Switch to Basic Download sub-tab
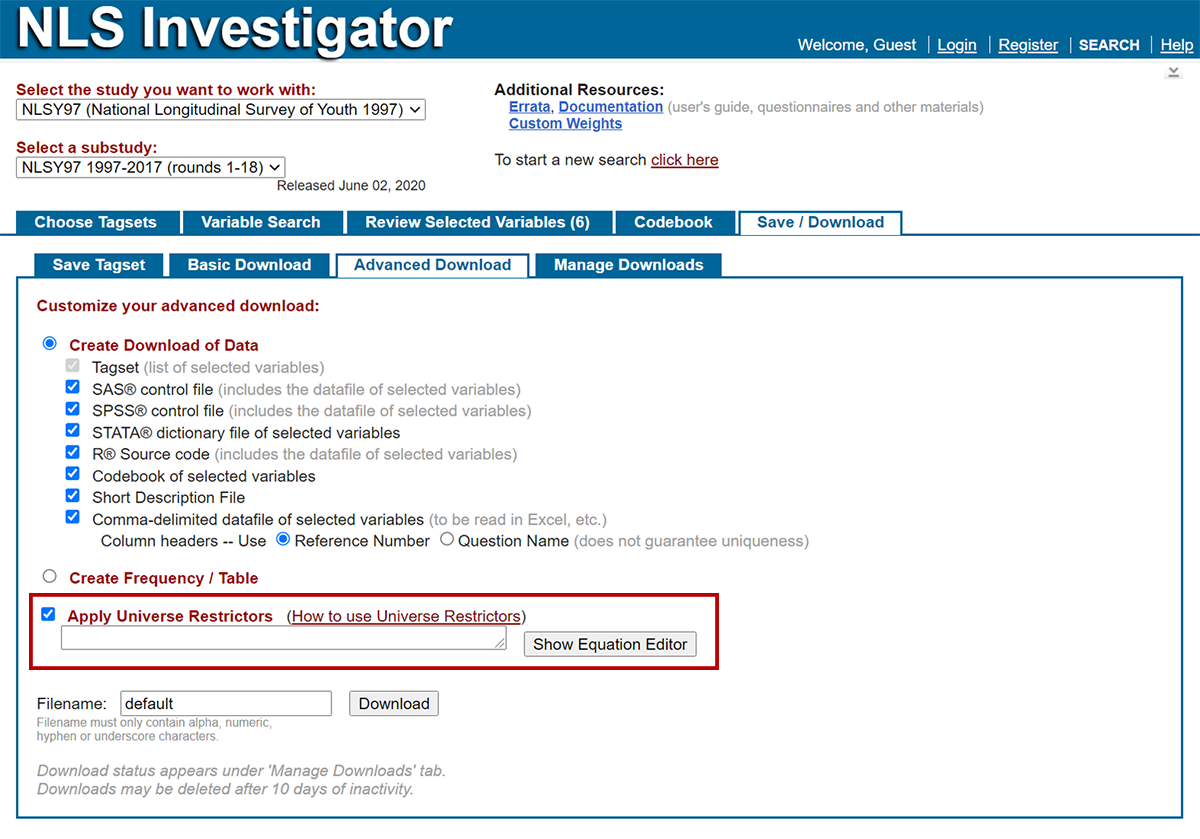Viewport: 1200px width, 839px height. click(x=249, y=265)
